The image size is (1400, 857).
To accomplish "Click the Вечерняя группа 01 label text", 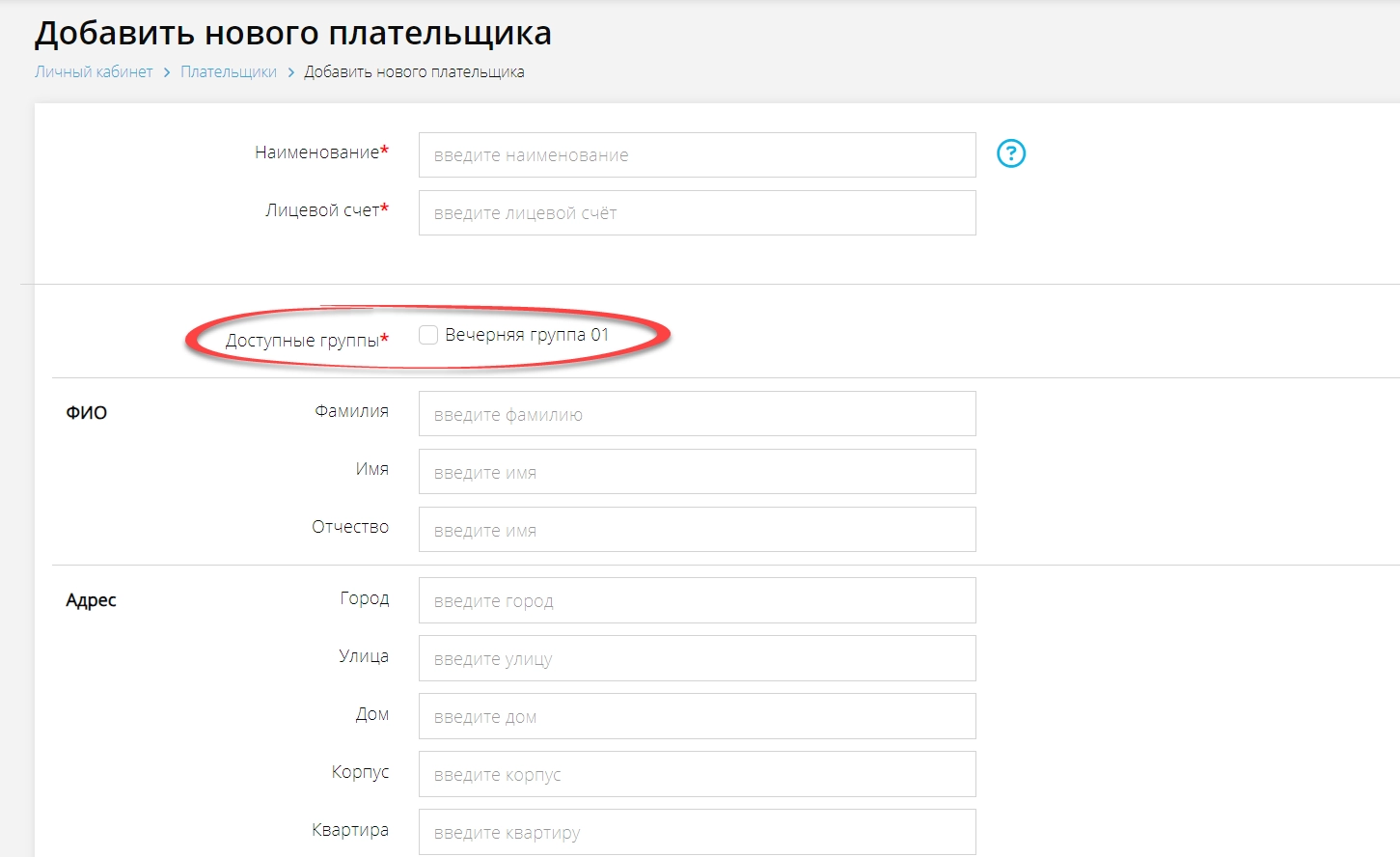I will 527,335.
